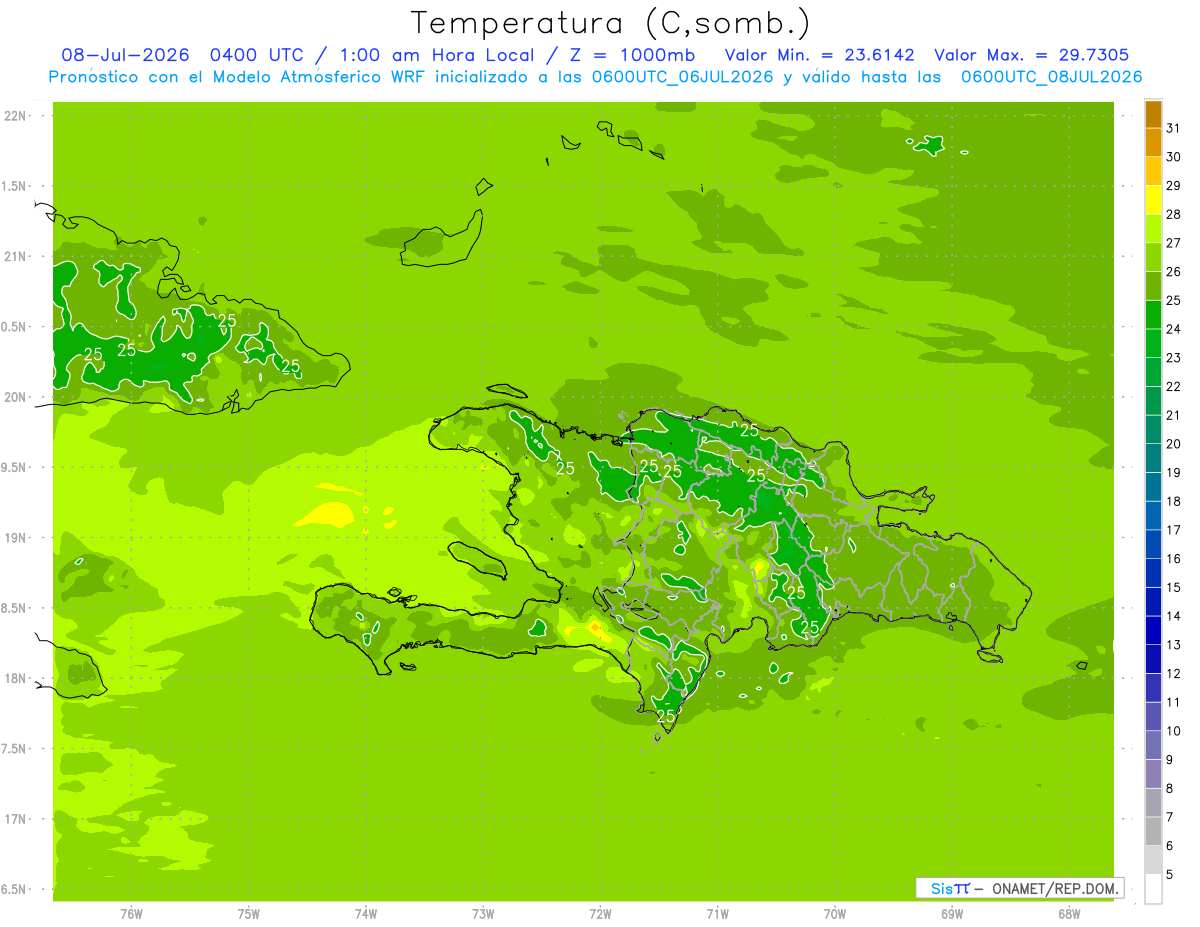
Task: Click the 72W longitude axis label
Action: point(600,913)
